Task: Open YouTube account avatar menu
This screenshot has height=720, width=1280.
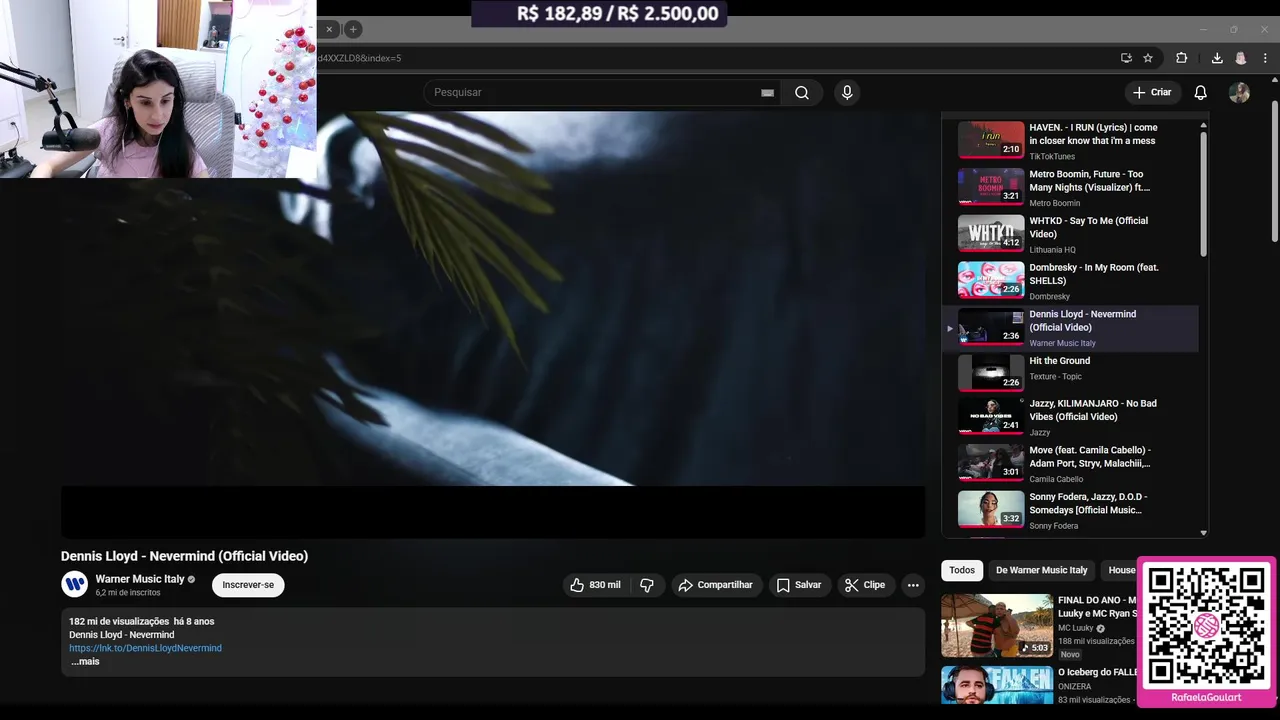Action: [1239, 92]
